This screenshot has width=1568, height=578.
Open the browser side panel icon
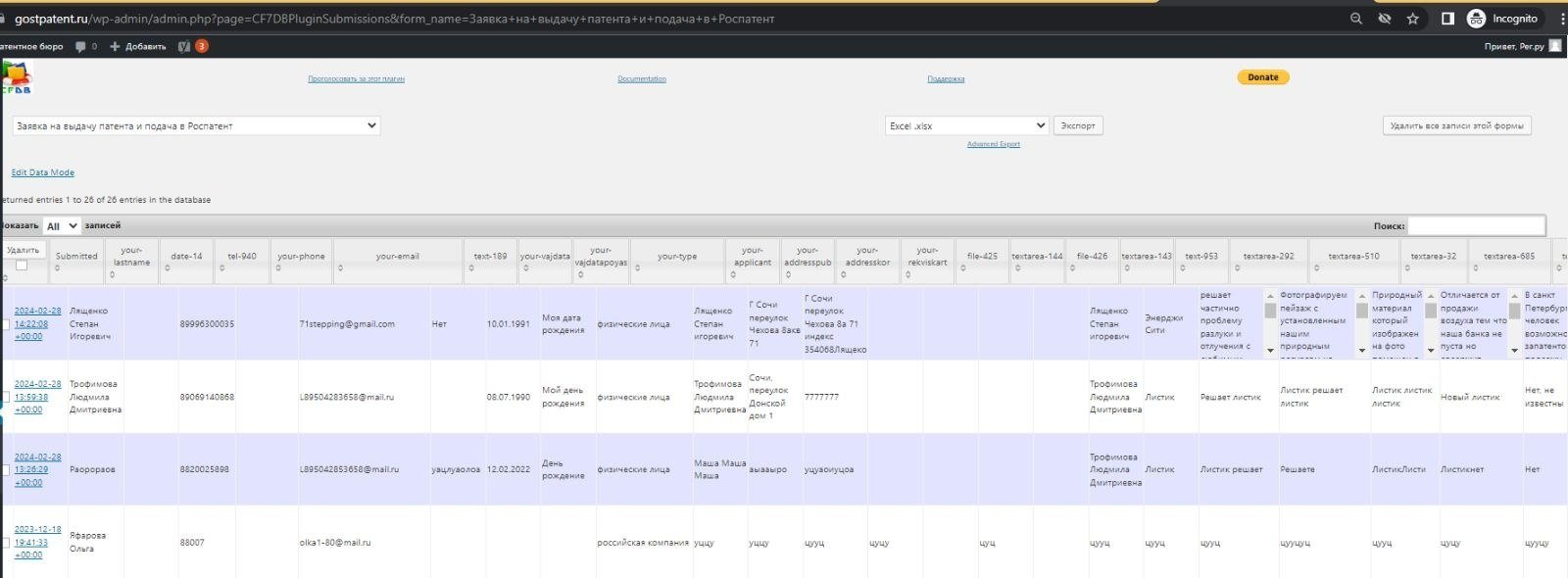[1446, 19]
